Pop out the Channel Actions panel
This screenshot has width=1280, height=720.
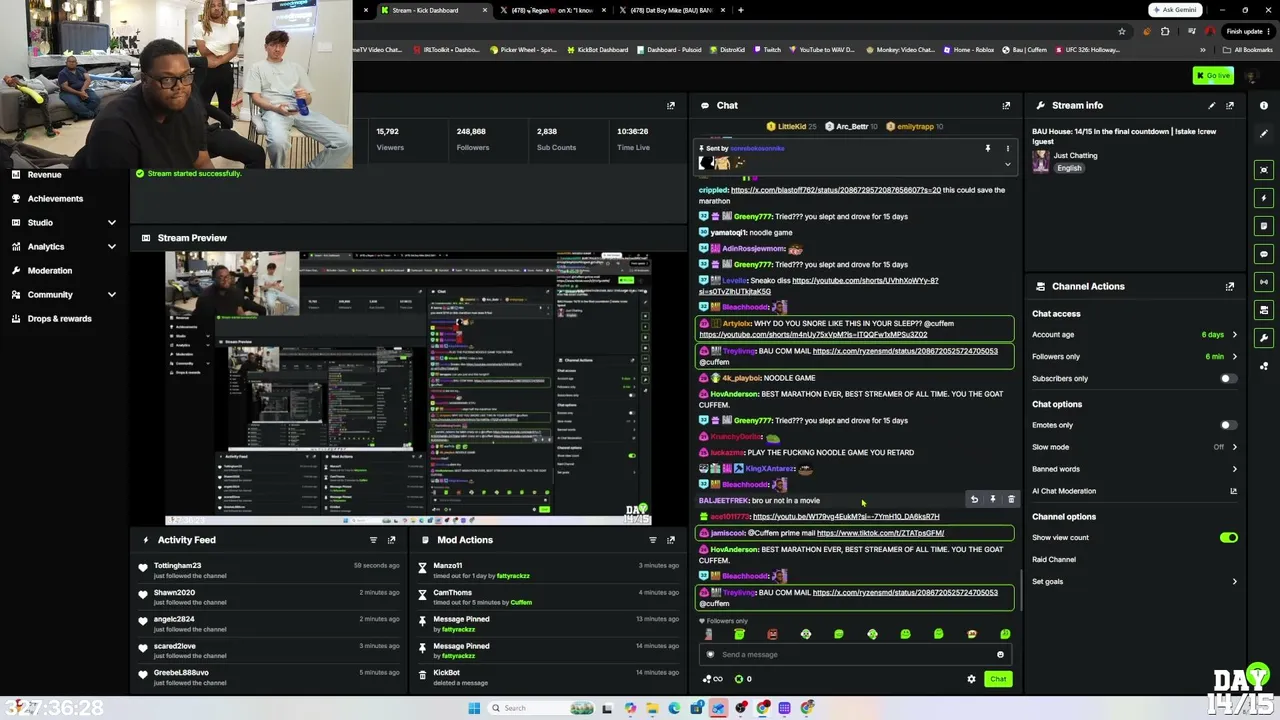(1230, 286)
